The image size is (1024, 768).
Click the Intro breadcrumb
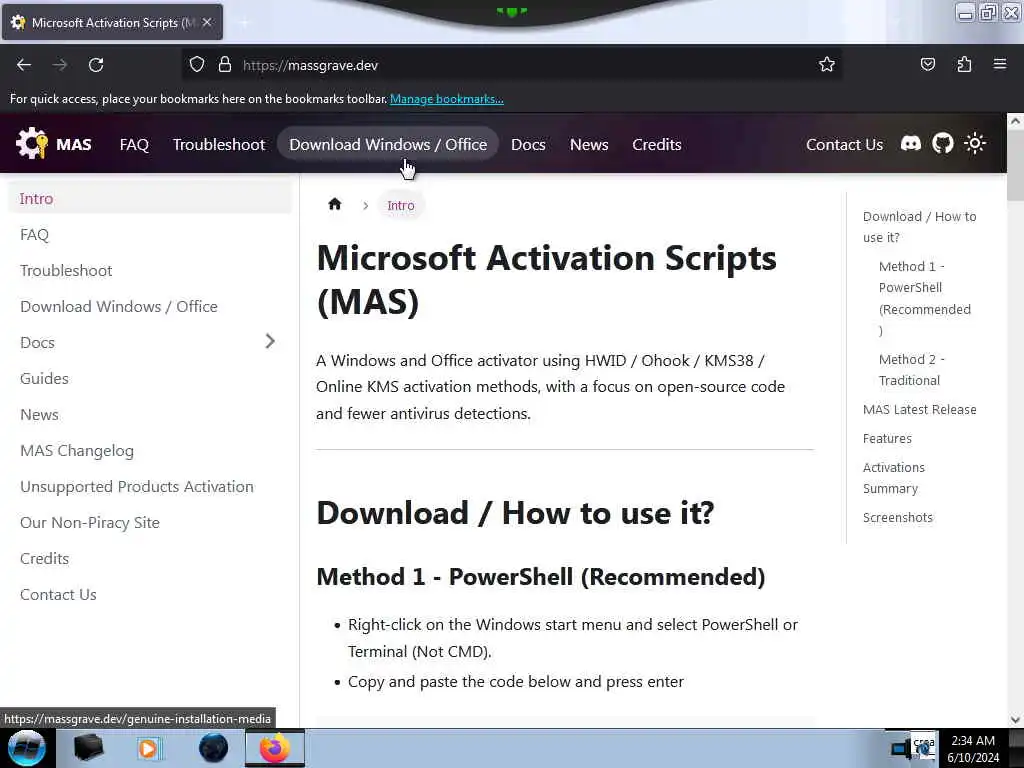[x=400, y=205]
